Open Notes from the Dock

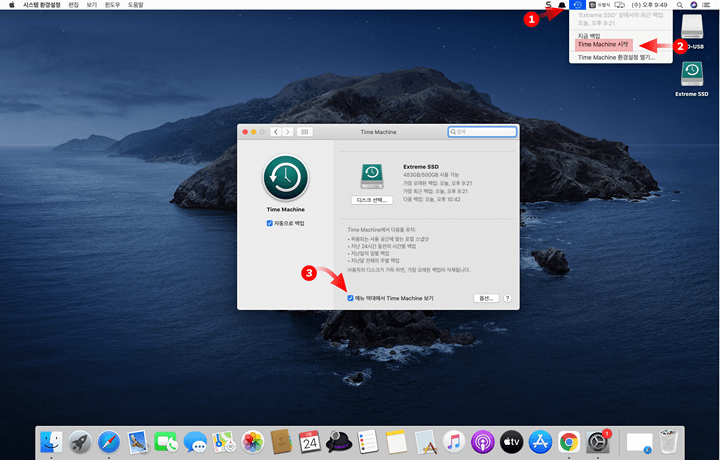pos(396,442)
